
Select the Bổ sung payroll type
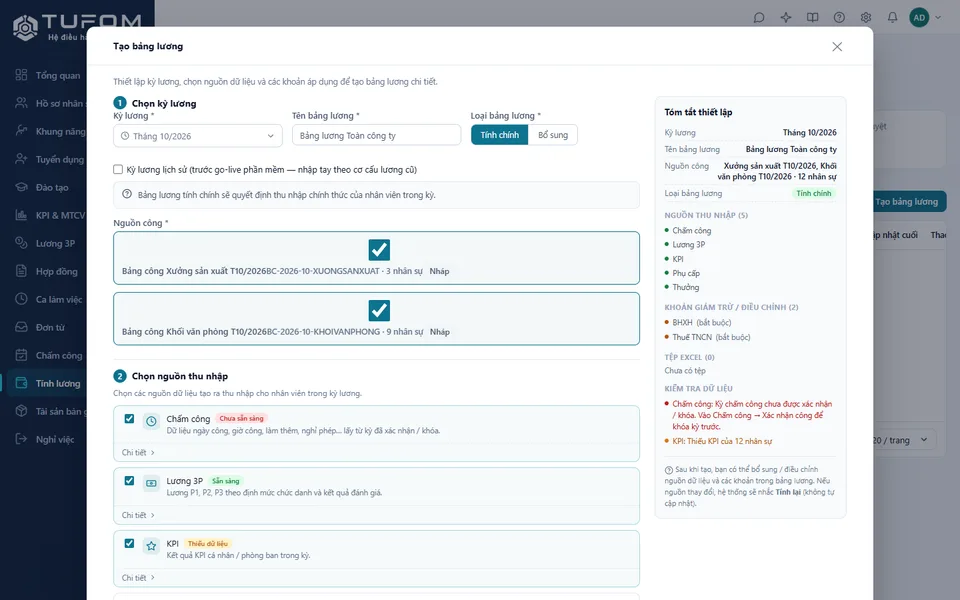click(553, 135)
